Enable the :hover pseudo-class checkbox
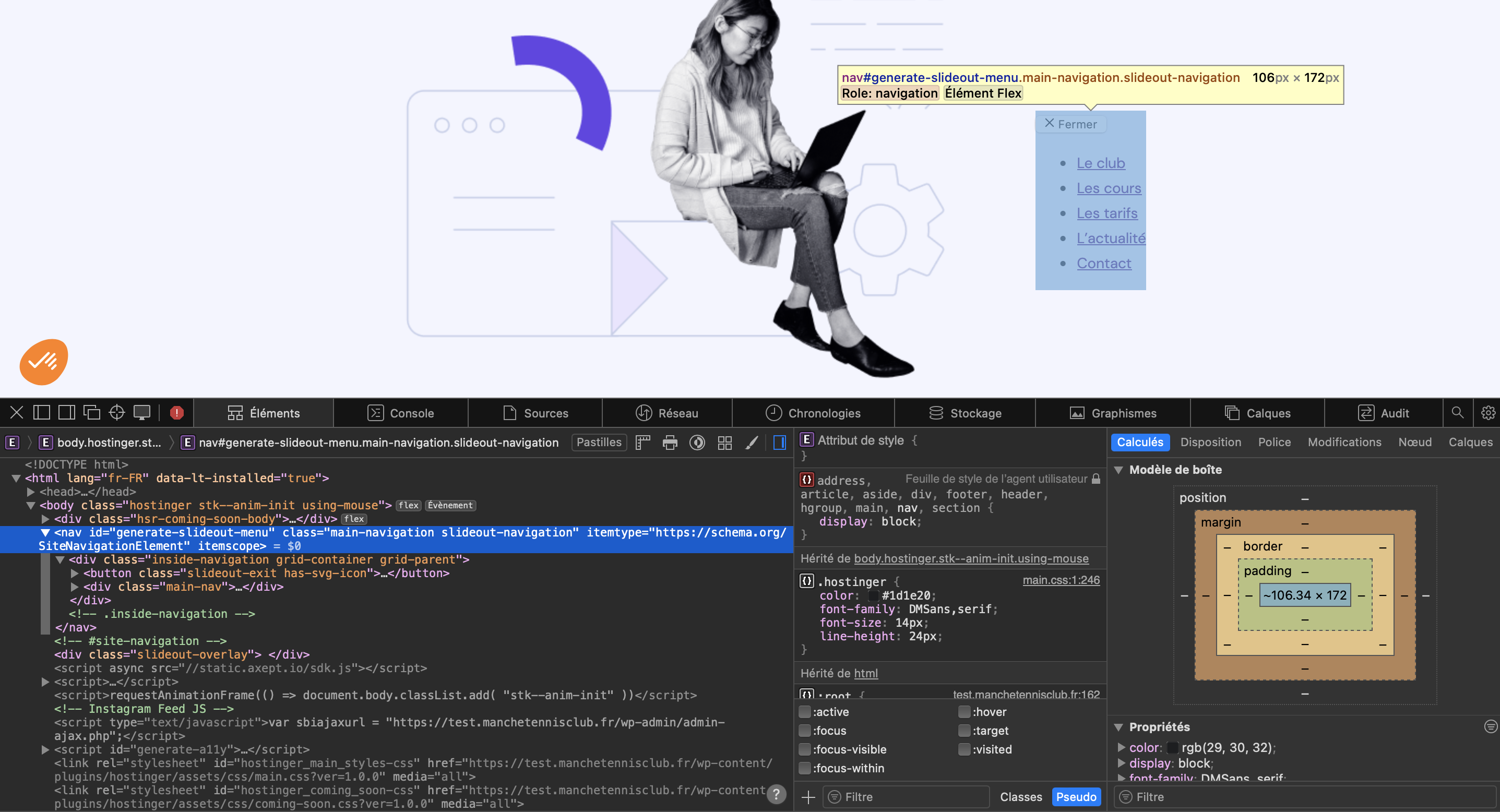The image size is (1500, 812). [965, 711]
